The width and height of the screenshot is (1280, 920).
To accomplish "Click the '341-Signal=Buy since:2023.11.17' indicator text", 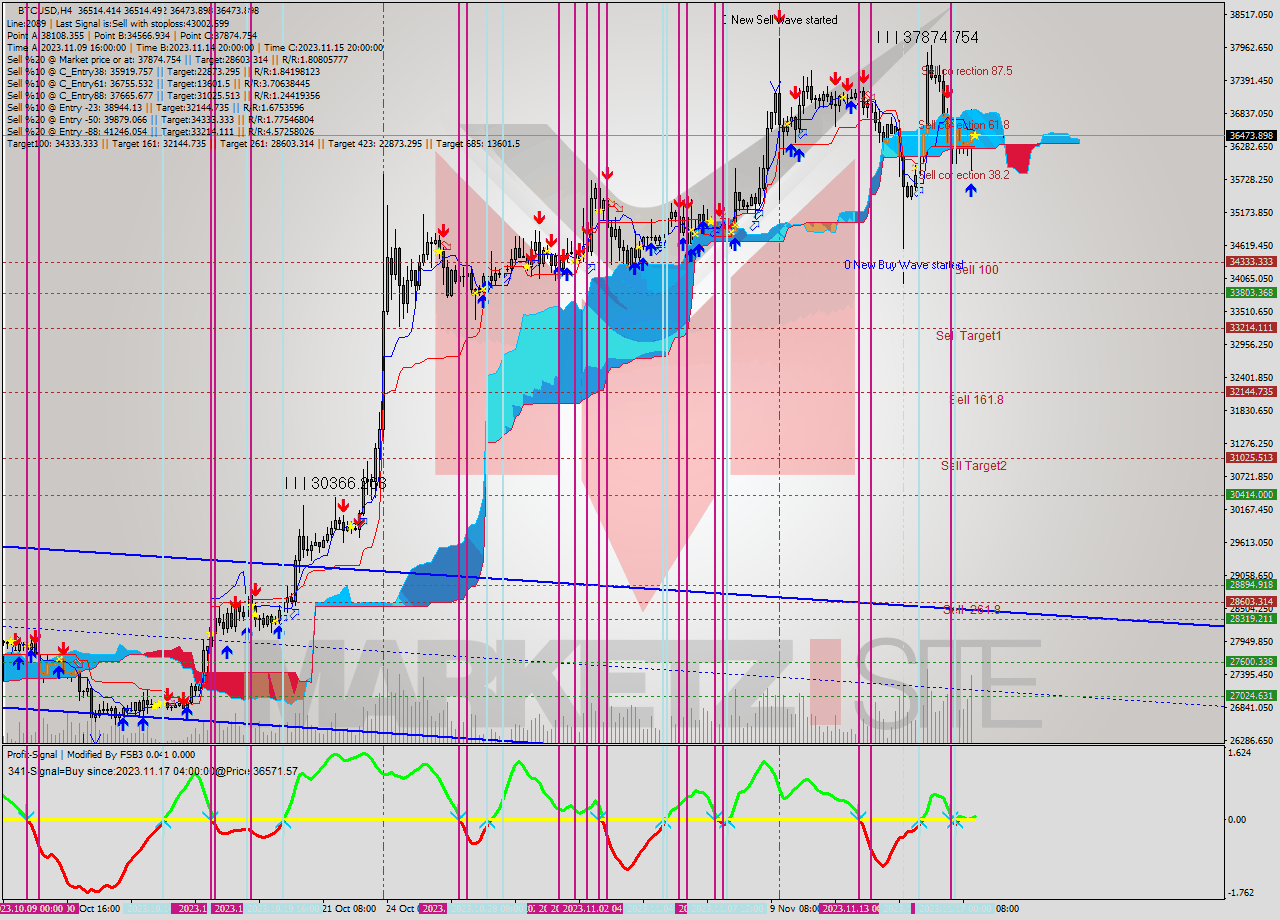I will (152, 771).
